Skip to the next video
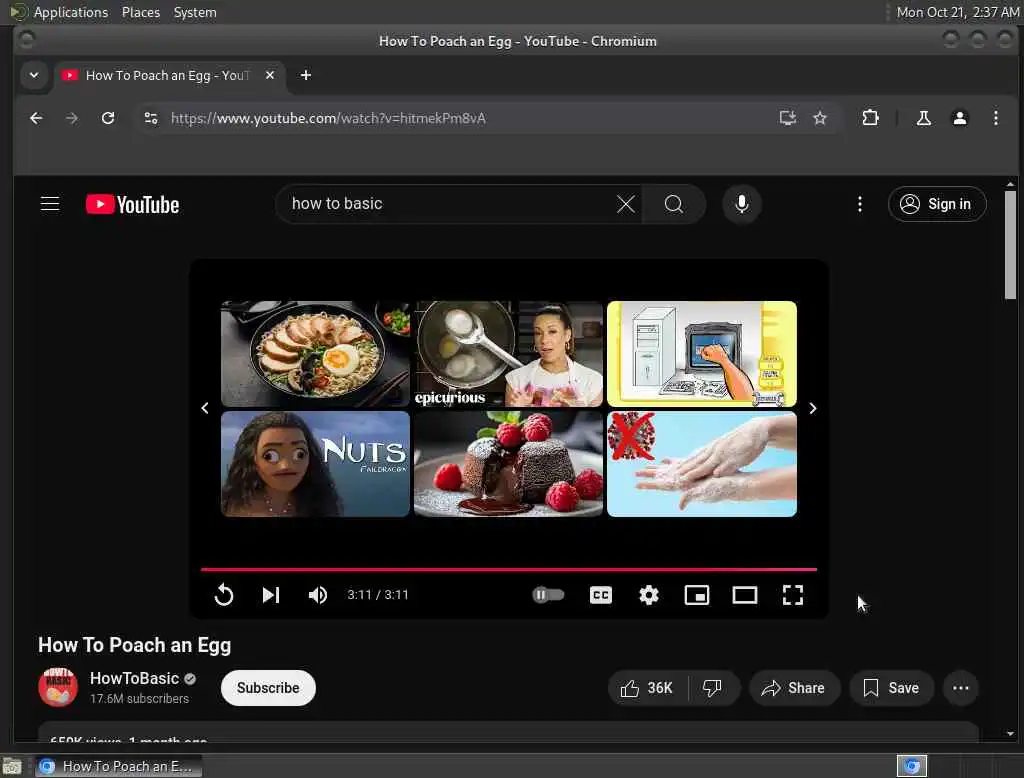1024x778 pixels. (270, 594)
